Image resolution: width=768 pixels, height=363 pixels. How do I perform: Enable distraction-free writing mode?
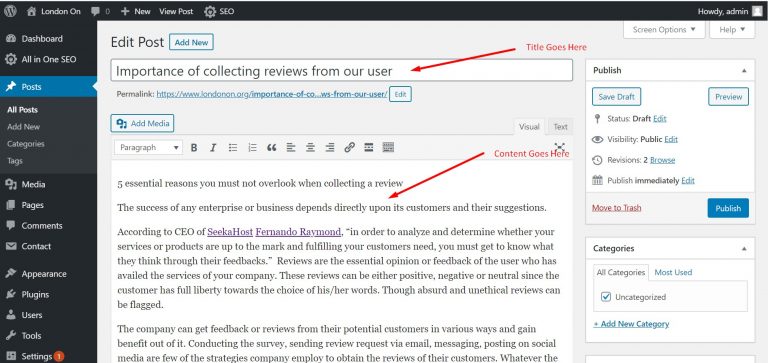coord(560,147)
